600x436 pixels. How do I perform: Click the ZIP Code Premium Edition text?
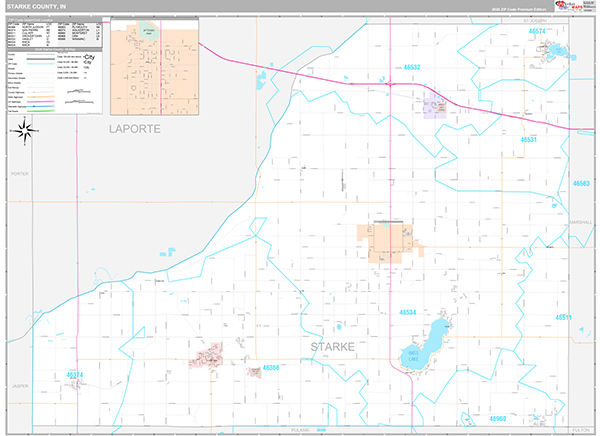(x=519, y=9)
